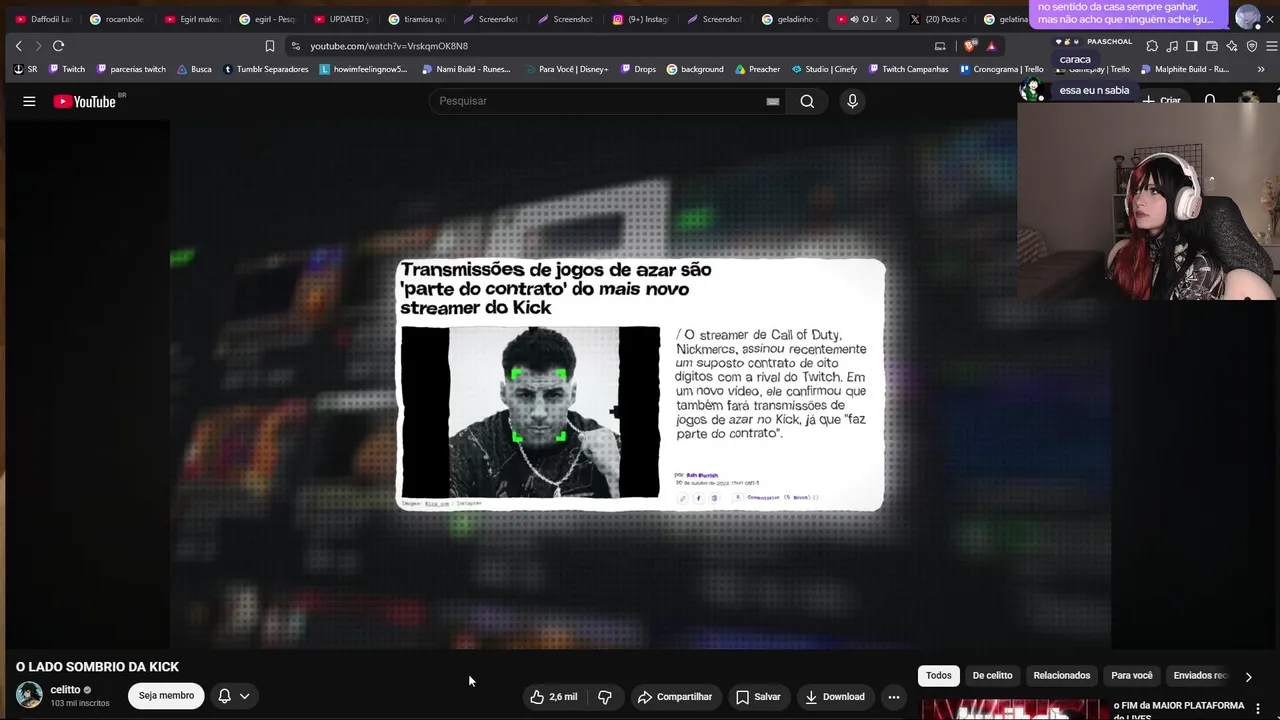Image resolution: width=1280 pixels, height=720 pixels.
Task: Close the active 'O LA...' YouTube tab
Action: tap(888, 19)
